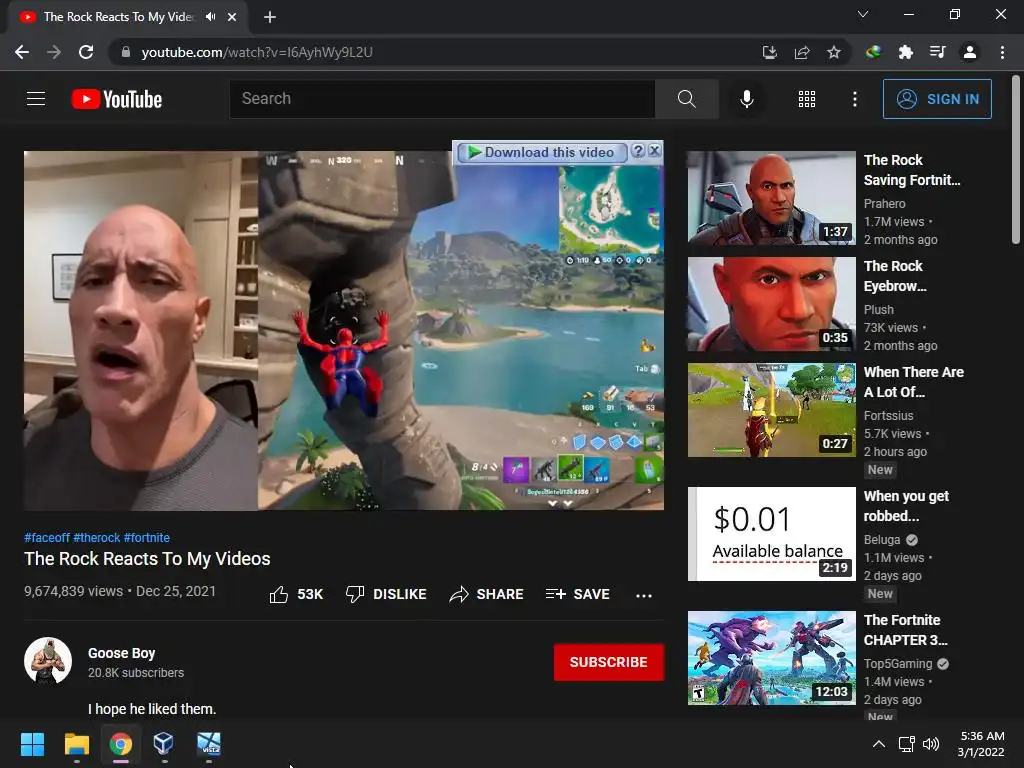The height and width of the screenshot is (768, 1024).
Task: Click the search magnifier button
Action: 686,99
